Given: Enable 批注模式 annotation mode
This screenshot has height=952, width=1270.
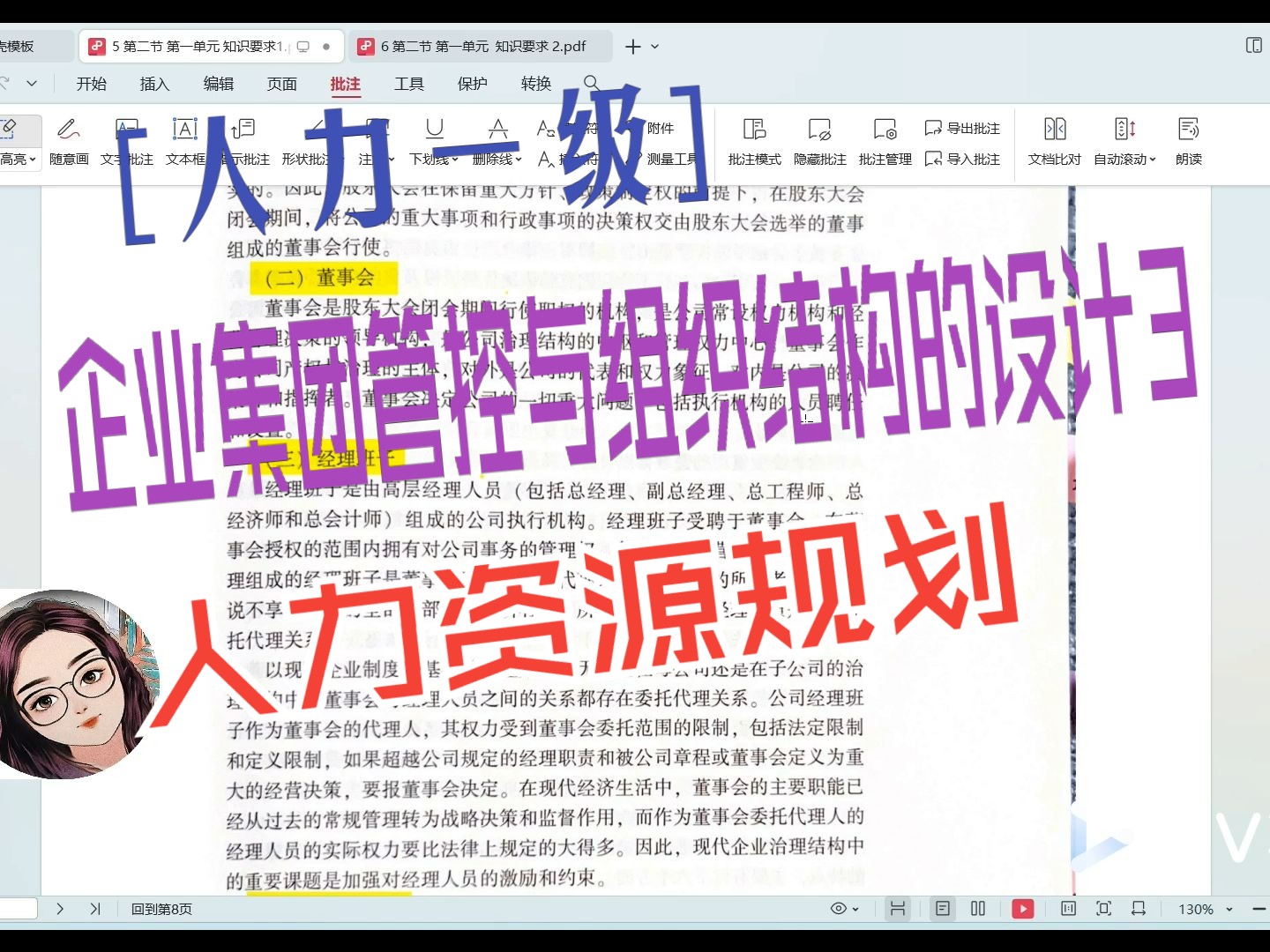Looking at the screenshot, I should (x=754, y=143).
